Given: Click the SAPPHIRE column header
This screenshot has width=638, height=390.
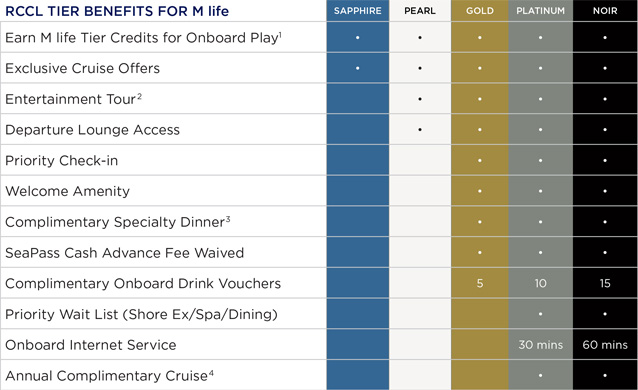Looking at the screenshot, I should tap(358, 11).
